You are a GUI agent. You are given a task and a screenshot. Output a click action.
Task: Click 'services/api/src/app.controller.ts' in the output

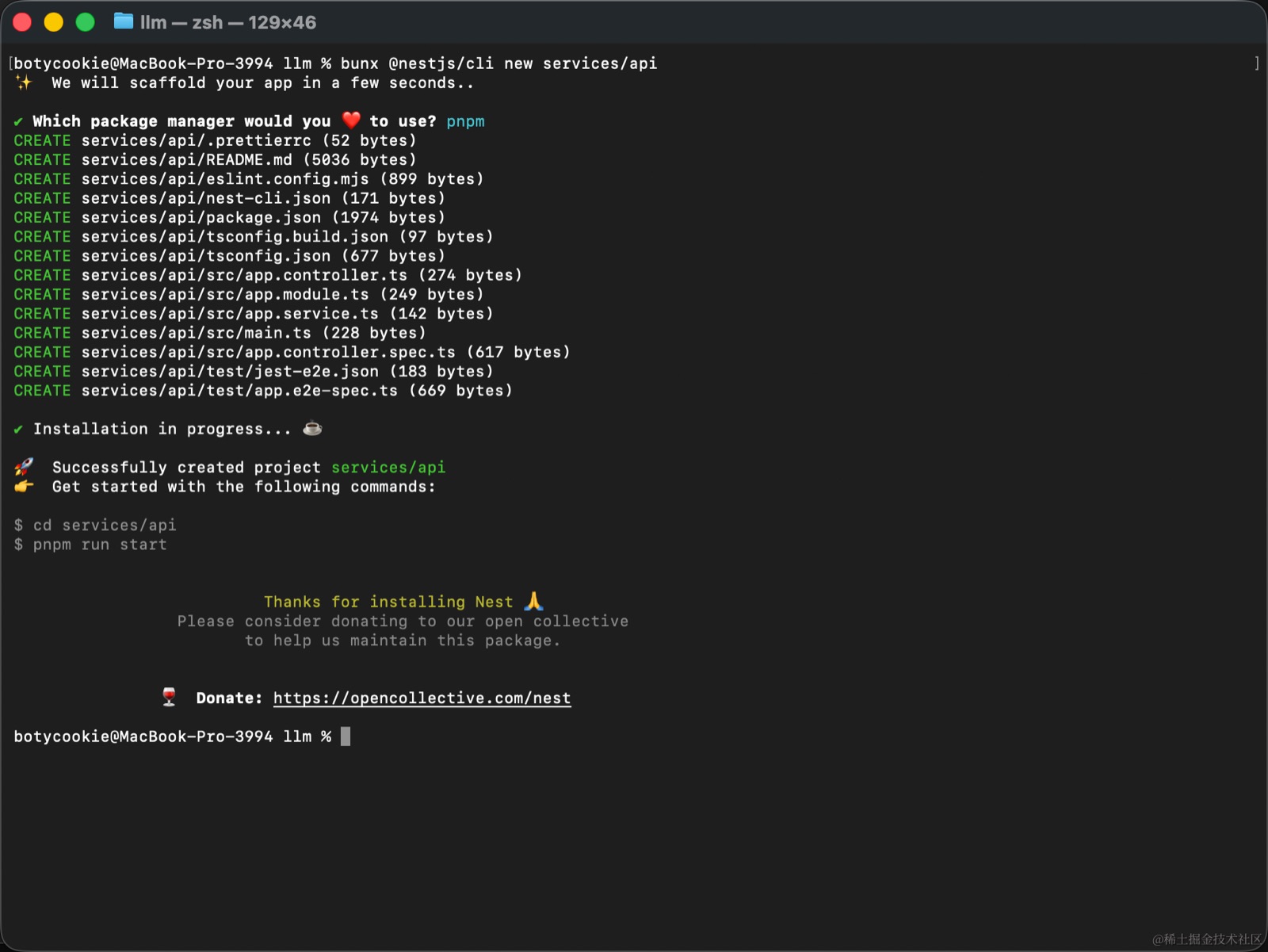tap(245, 275)
